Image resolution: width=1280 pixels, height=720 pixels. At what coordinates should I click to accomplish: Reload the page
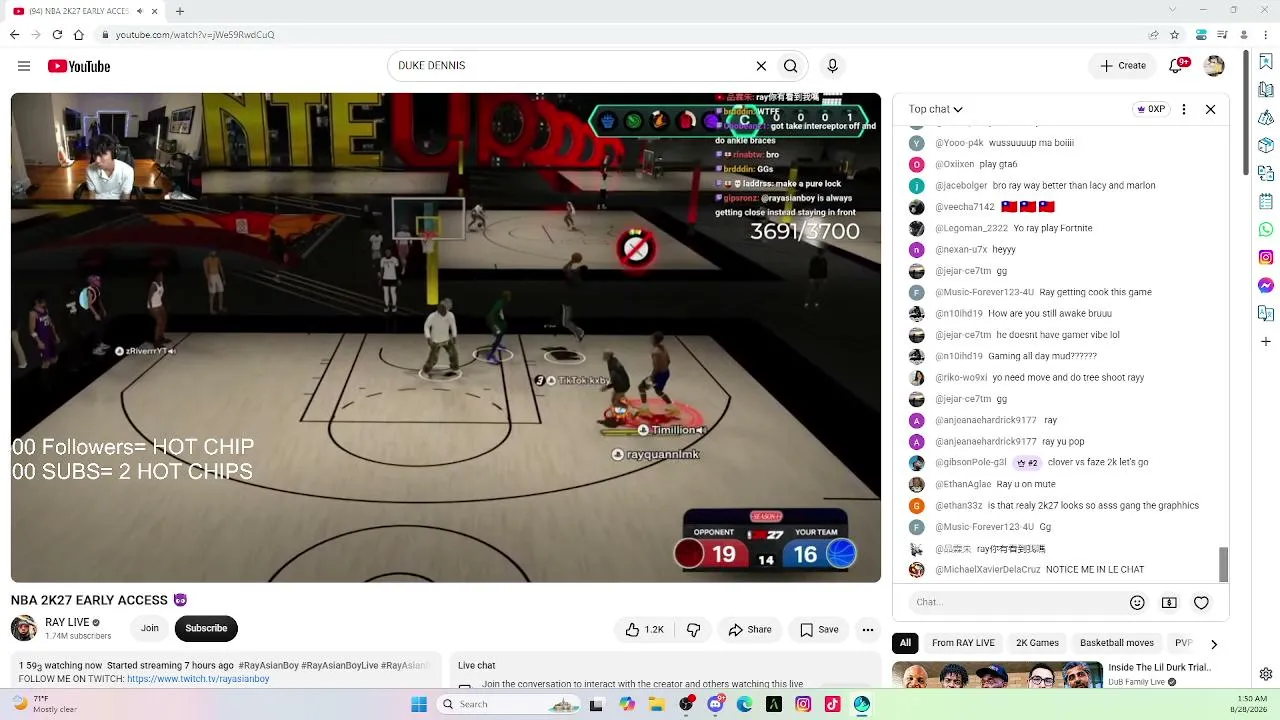click(57, 35)
